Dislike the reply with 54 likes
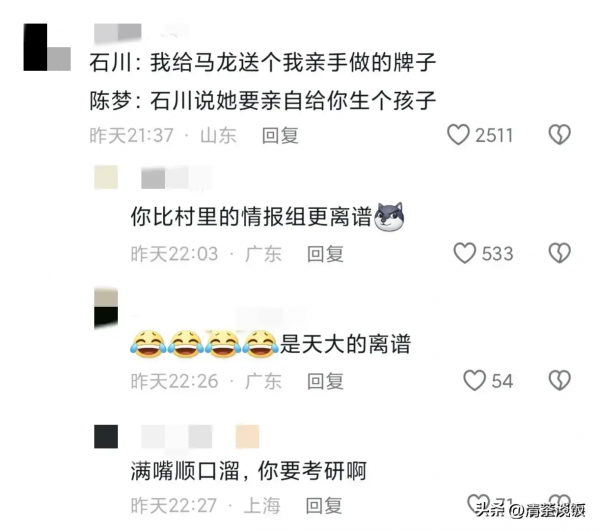Viewport: 600px width, 531px height. [559, 381]
